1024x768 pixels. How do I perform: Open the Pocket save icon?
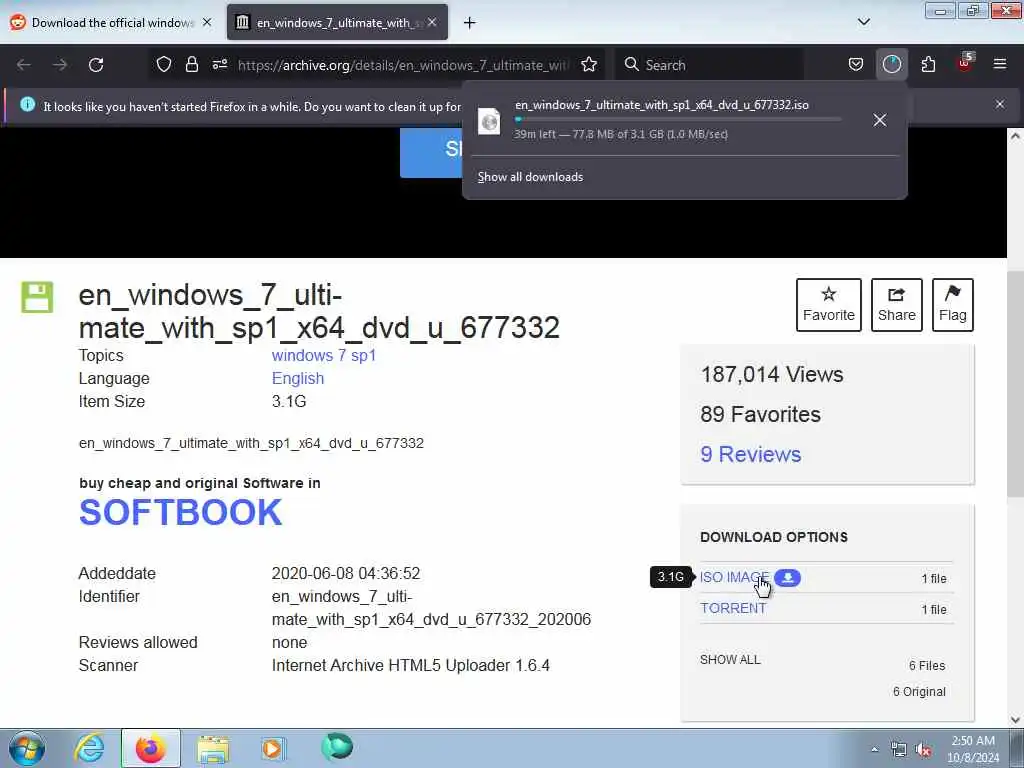(x=856, y=64)
